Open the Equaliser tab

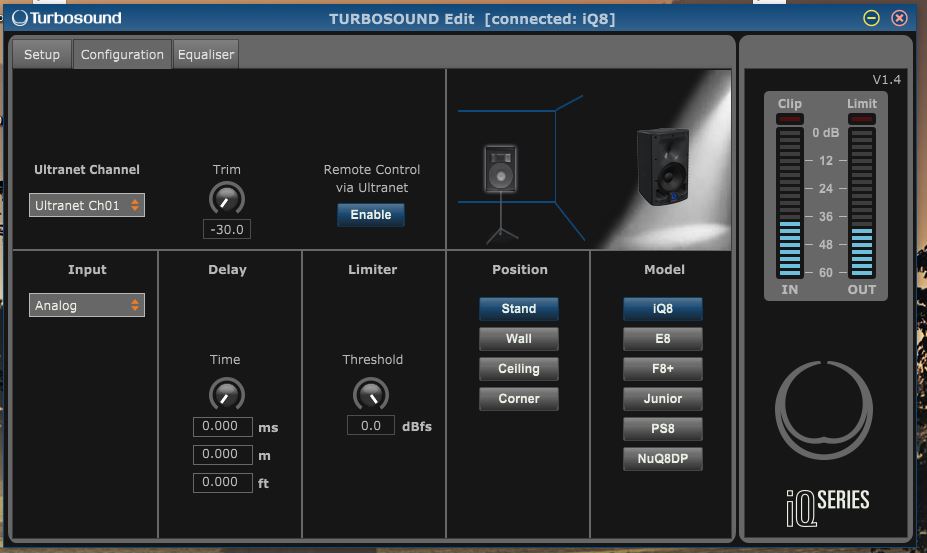click(206, 54)
